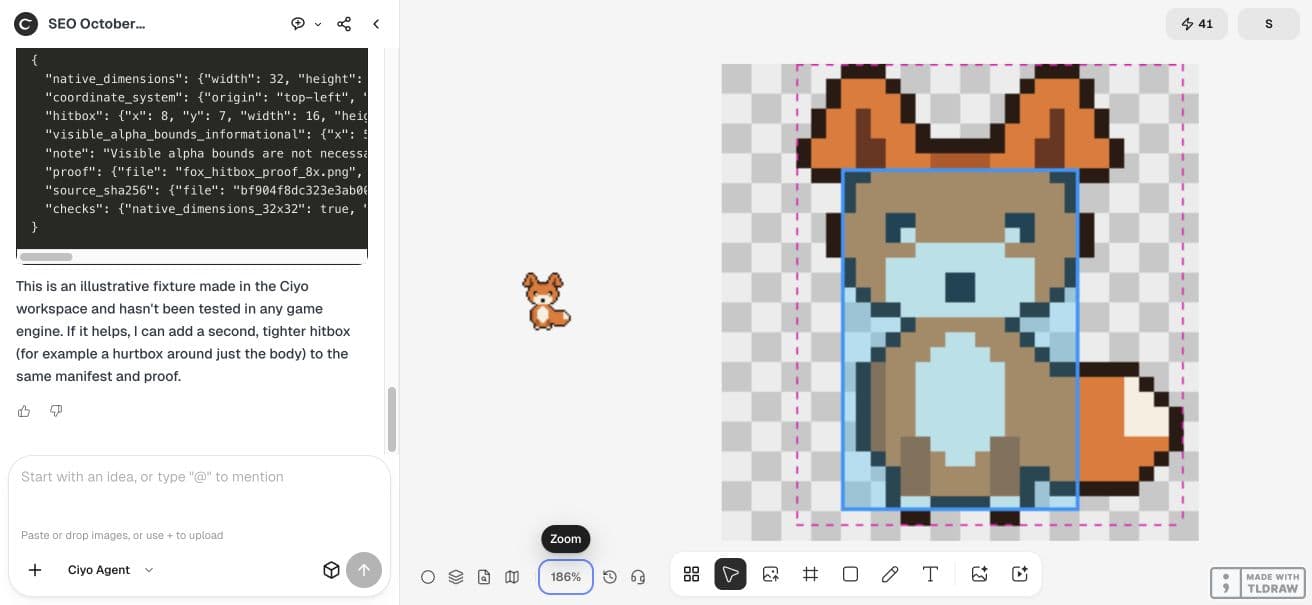Select the large fox hitbox proof image
The width and height of the screenshot is (1312, 605).
pos(960,302)
